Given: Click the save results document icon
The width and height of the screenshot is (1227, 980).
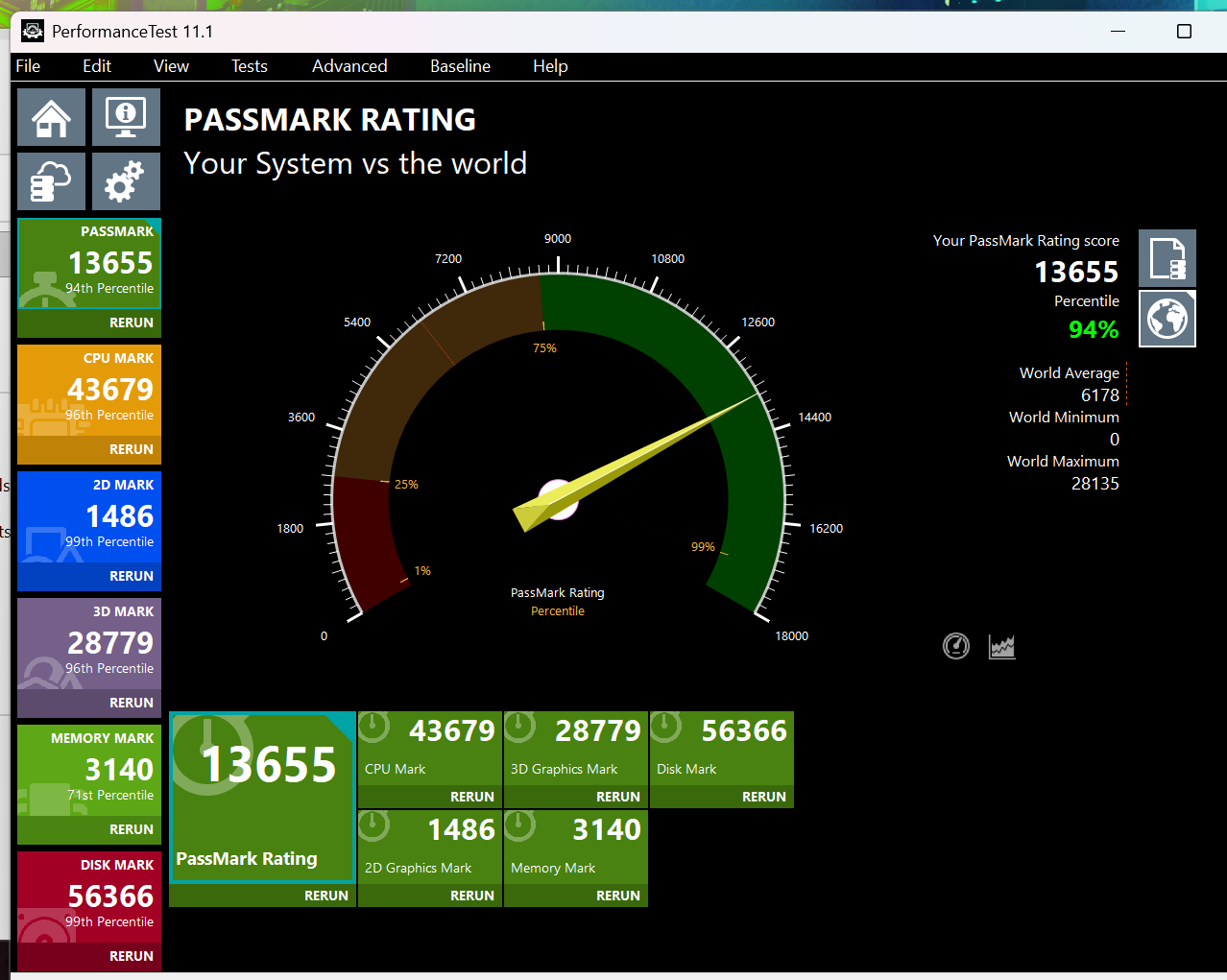Looking at the screenshot, I should tap(1167, 258).
